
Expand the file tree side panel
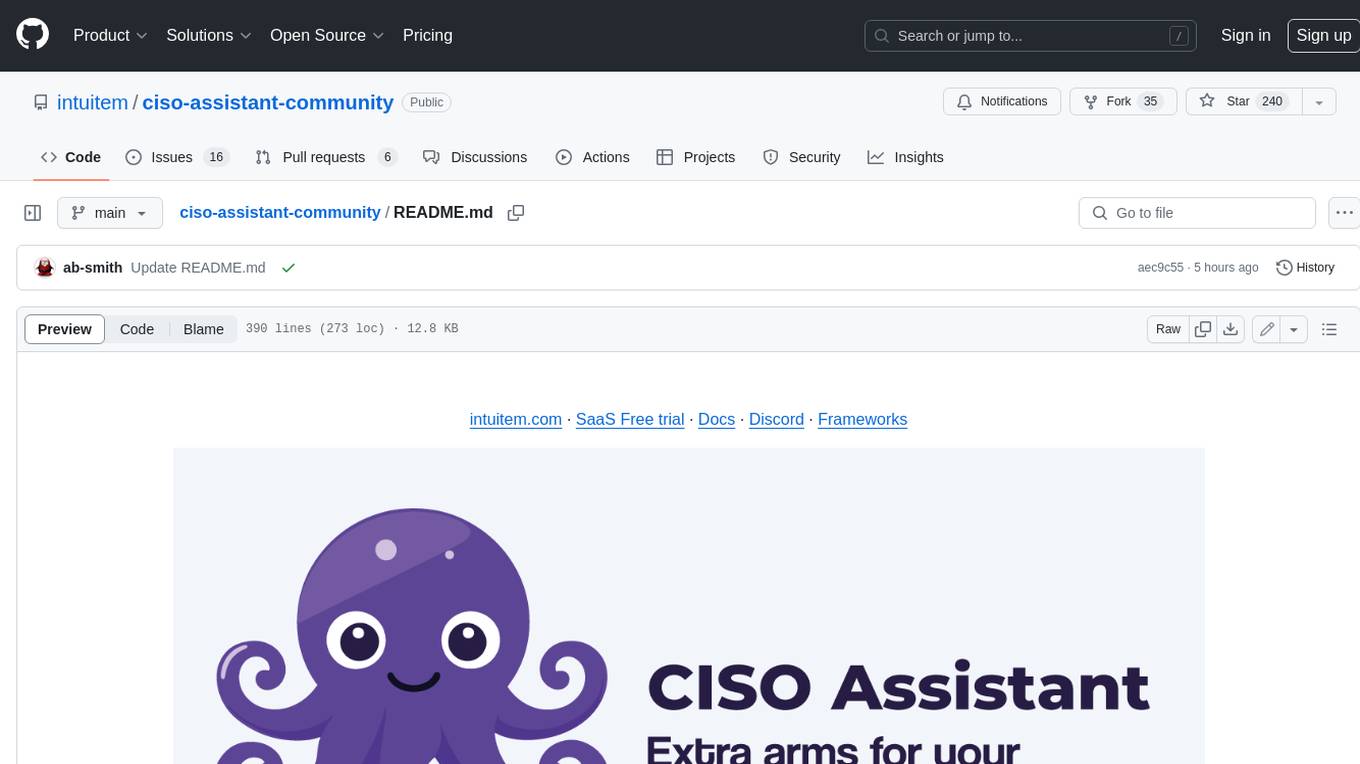pyautogui.click(x=33, y=213)
